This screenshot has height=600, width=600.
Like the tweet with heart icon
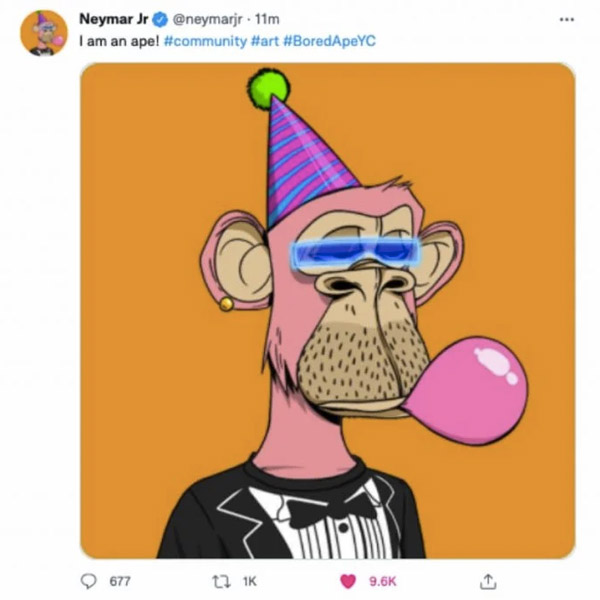[x=348, y=582]
